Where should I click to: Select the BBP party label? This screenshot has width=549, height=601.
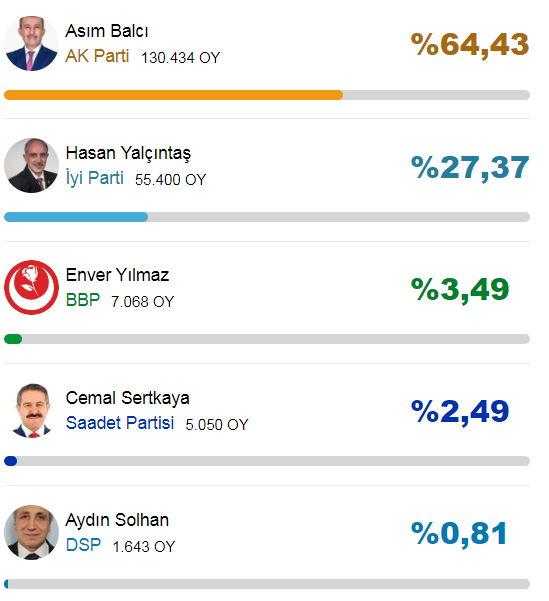(x=83, y=300)
